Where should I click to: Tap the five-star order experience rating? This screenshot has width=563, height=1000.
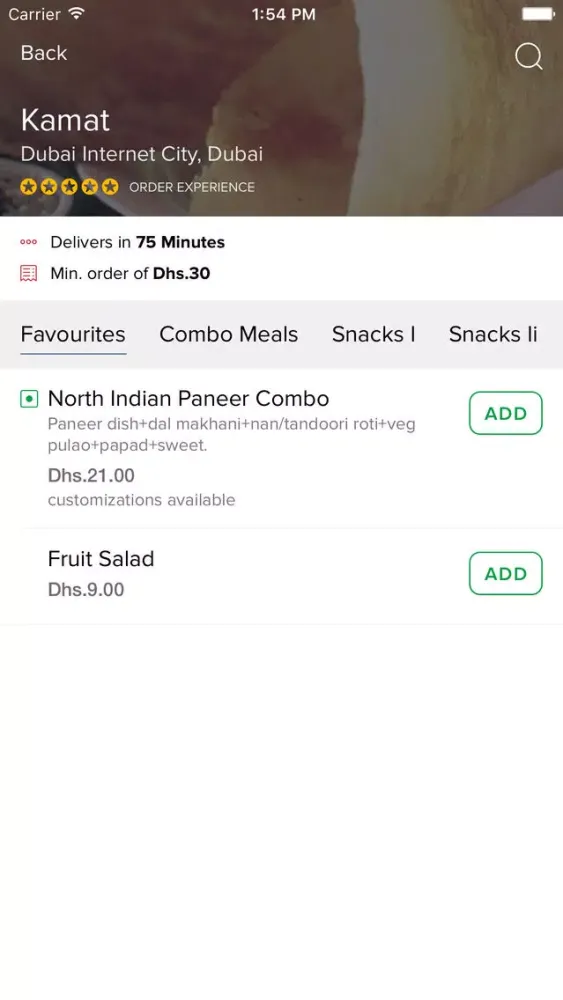point(69,187)
